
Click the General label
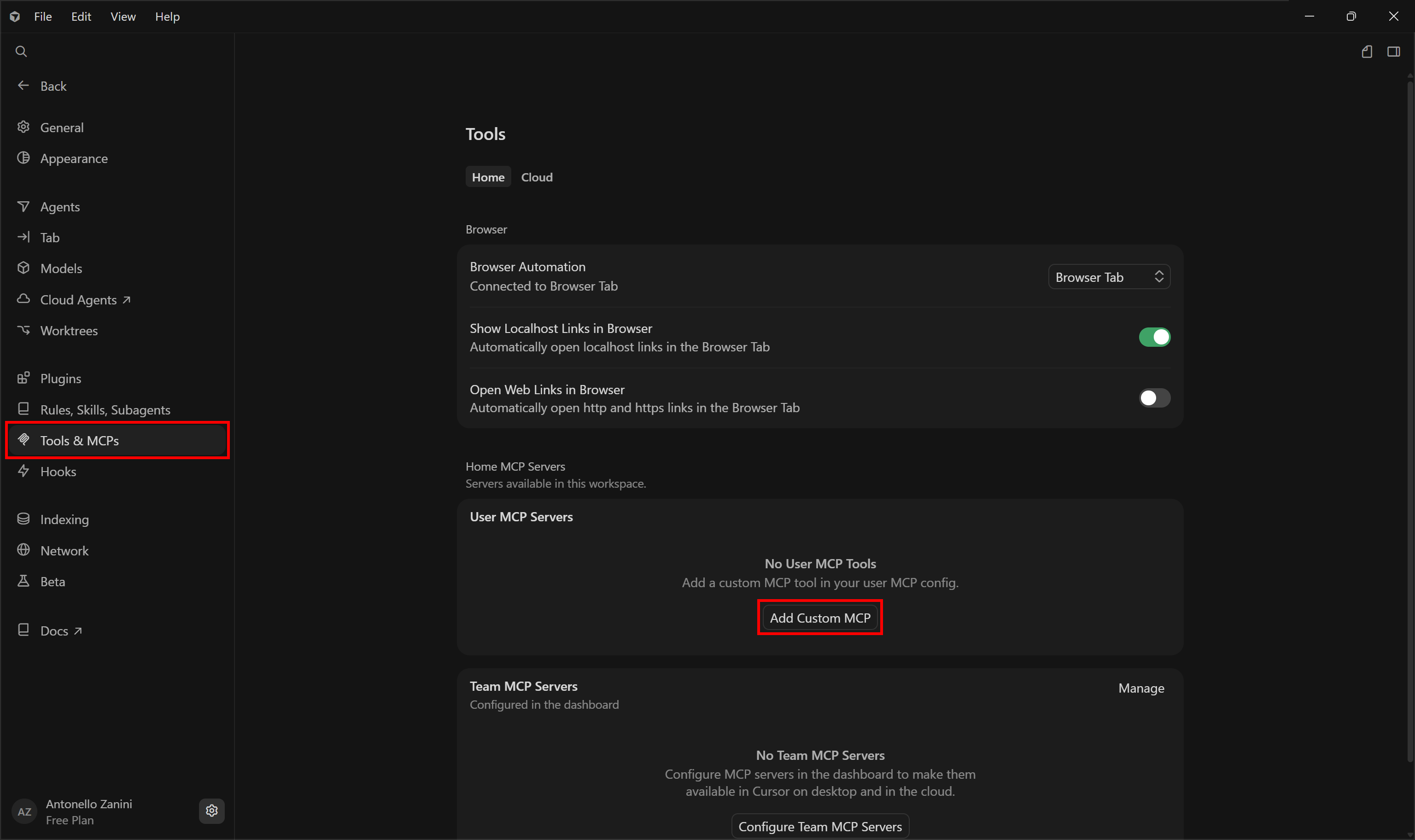pyautogui.click(x=62, y=128)
